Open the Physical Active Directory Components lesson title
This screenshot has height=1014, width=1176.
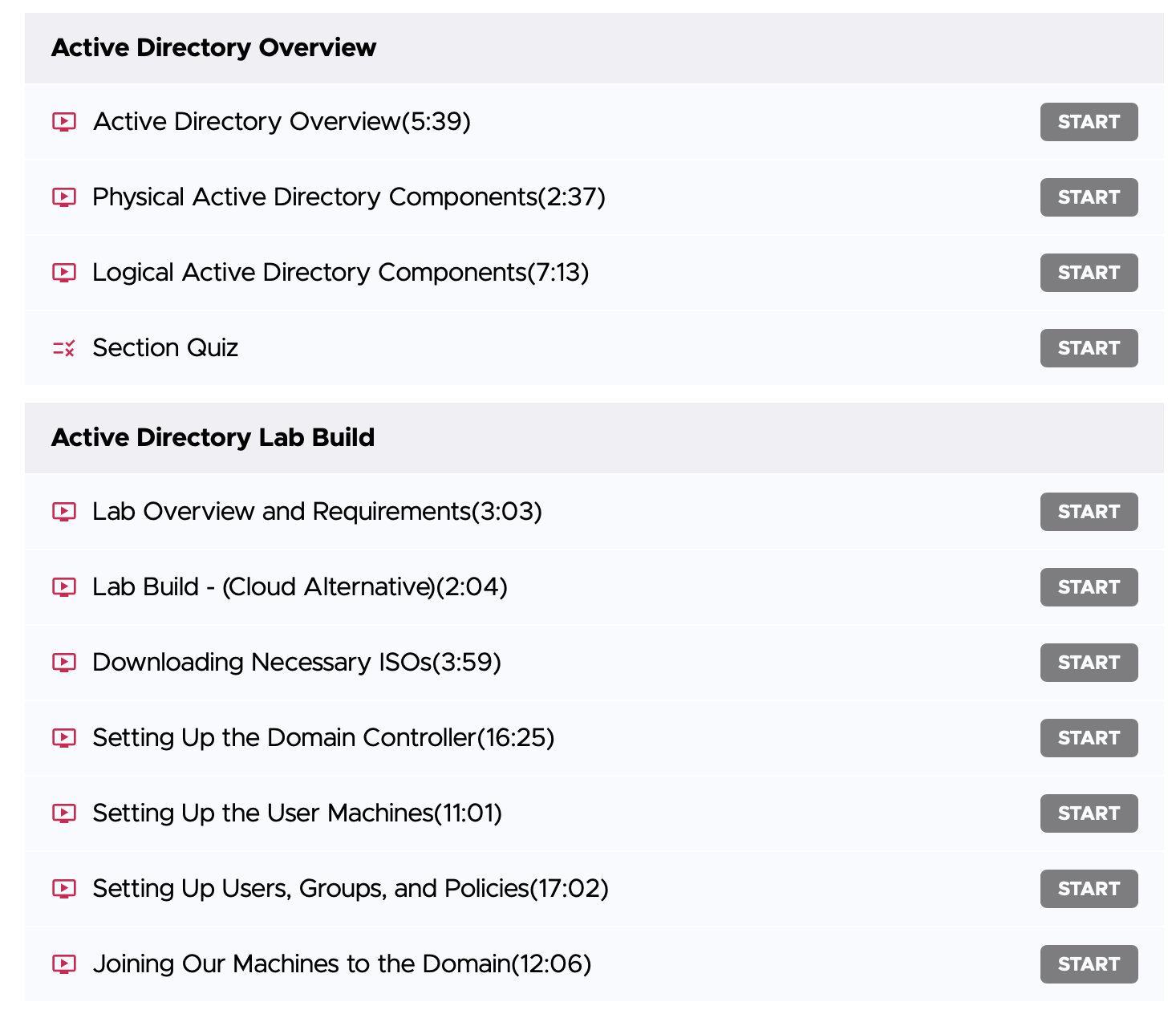click(x=349, y=197)
